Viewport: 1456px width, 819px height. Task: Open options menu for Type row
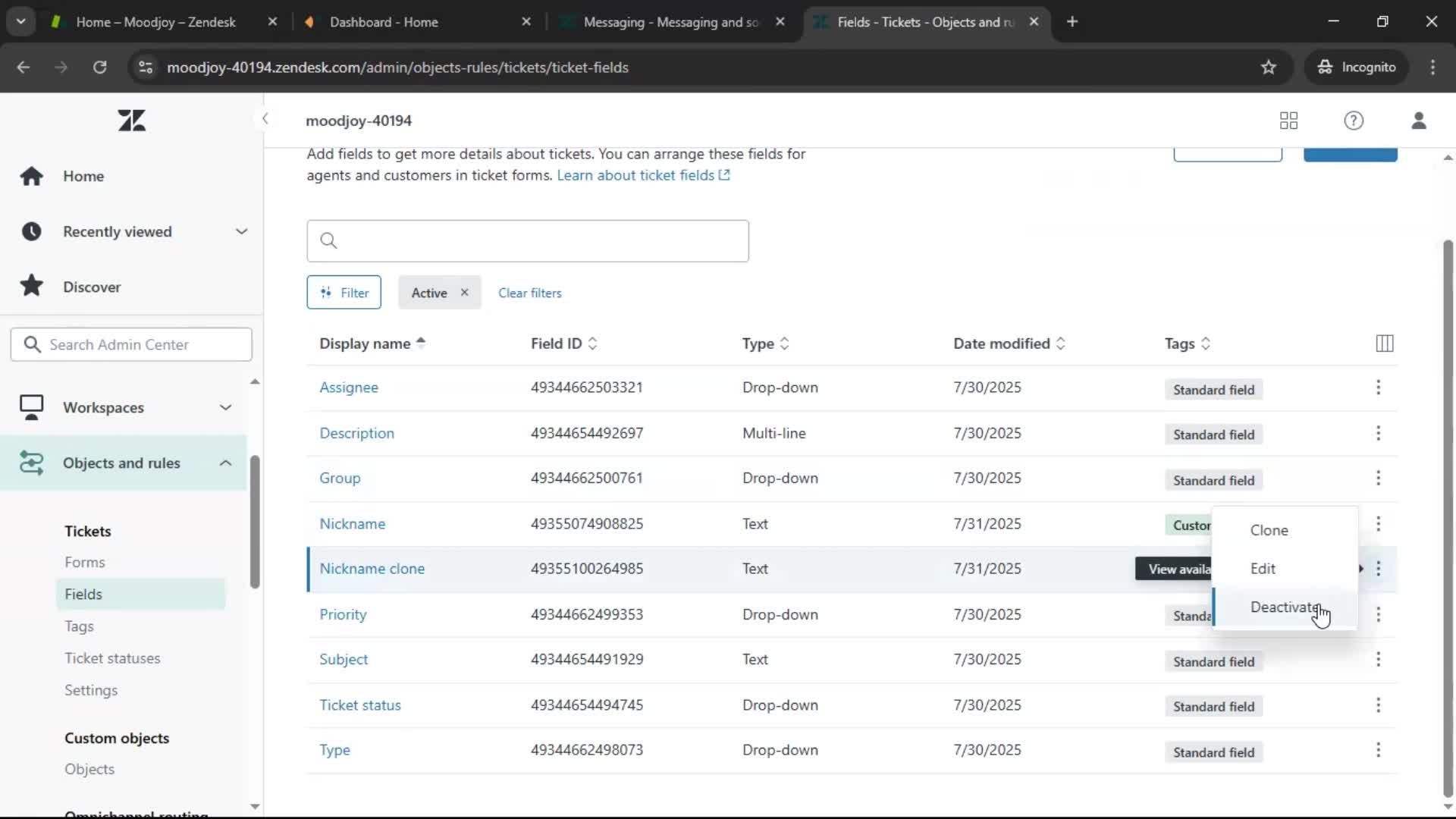[x=1378, y=750]
